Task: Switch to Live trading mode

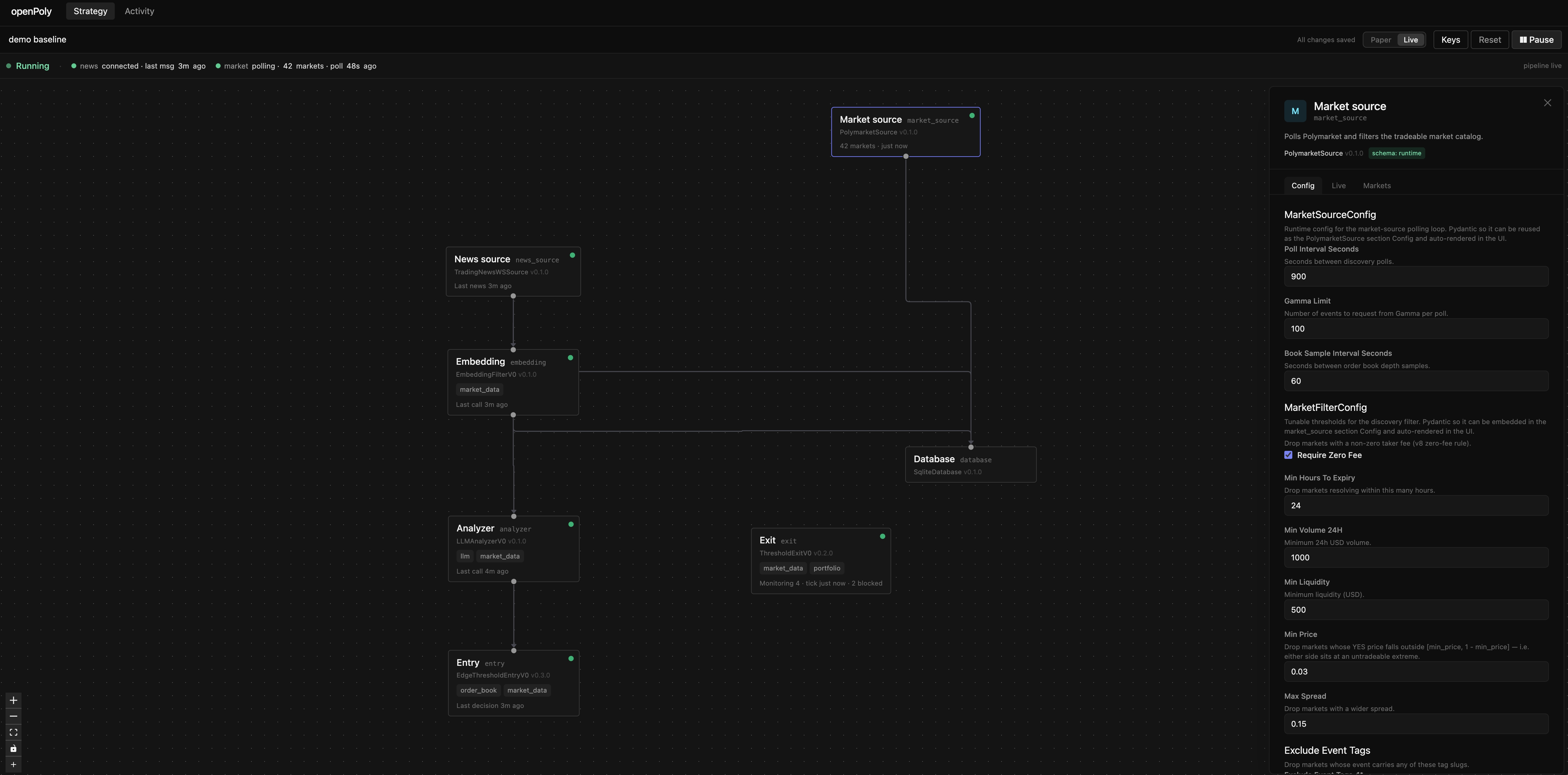Action: (x=1410, y=40)
